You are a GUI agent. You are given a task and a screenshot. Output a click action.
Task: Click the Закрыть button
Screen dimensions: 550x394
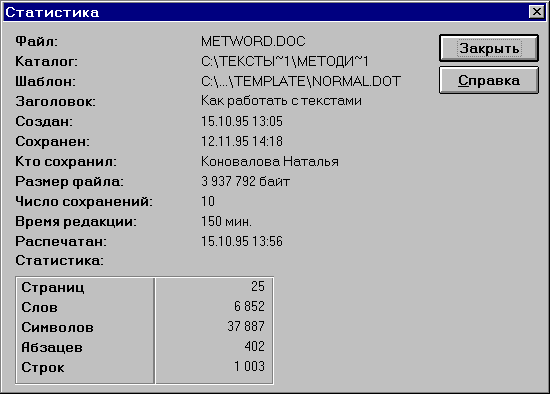[489, 48]
